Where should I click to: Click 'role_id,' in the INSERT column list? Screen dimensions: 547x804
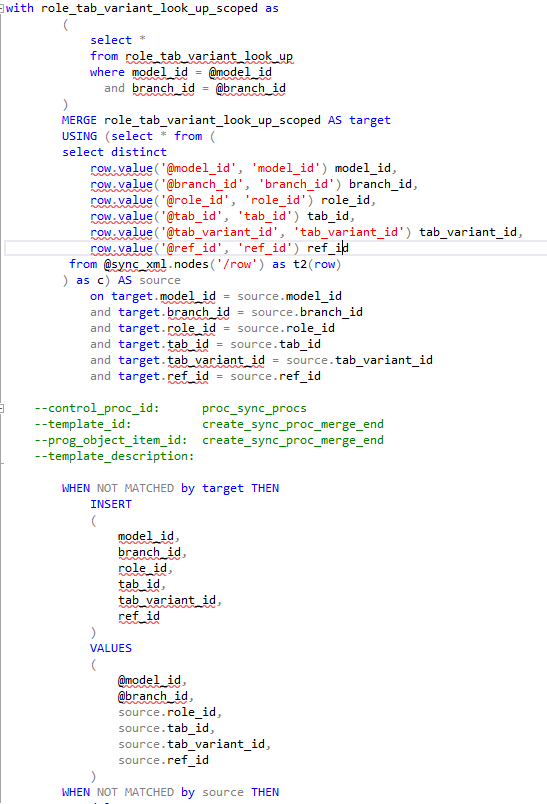[x=145, y=568]
